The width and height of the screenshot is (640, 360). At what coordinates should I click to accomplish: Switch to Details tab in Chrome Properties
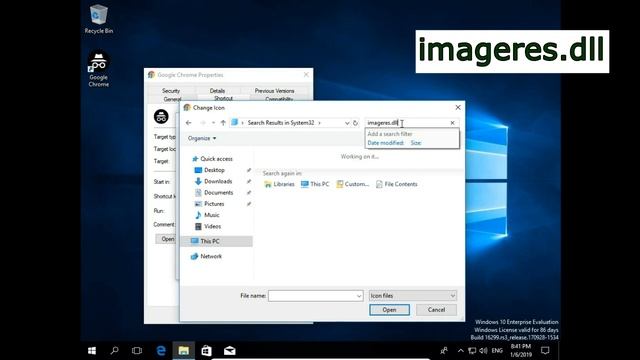point(217,91)
